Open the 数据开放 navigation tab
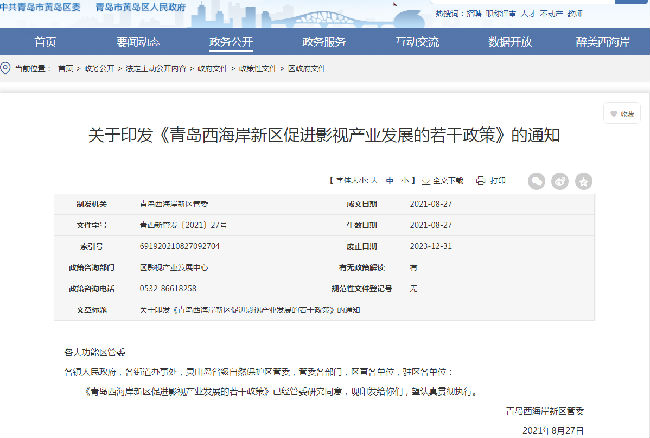 point(510,42)
